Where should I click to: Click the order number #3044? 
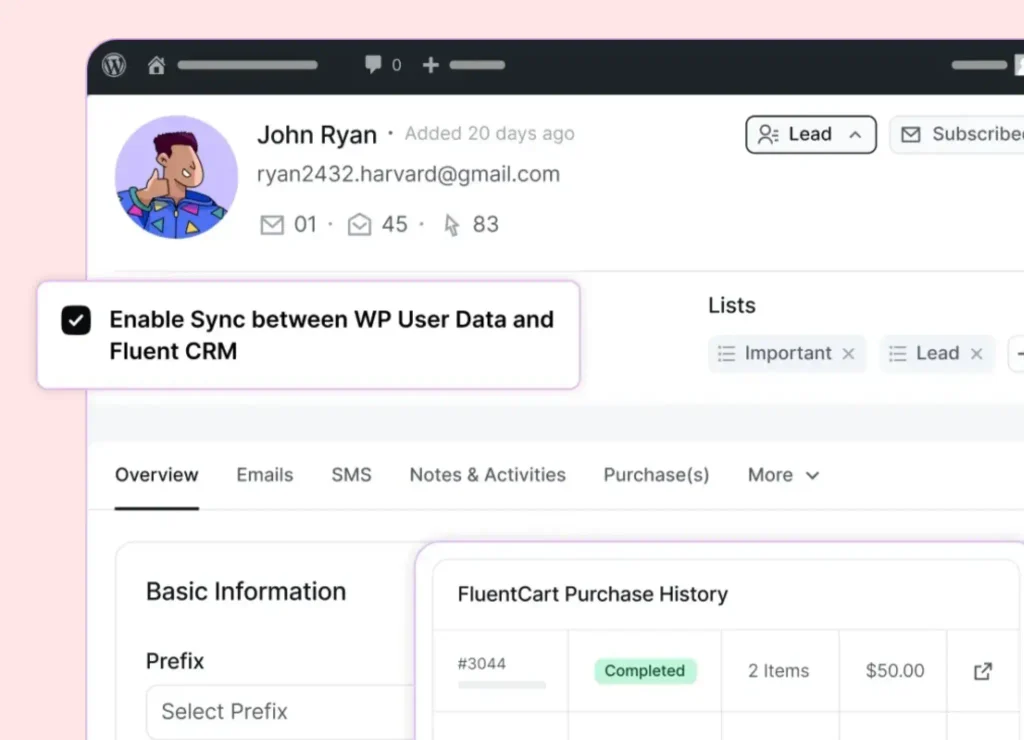pyautogui.click(x=481, y=664)
